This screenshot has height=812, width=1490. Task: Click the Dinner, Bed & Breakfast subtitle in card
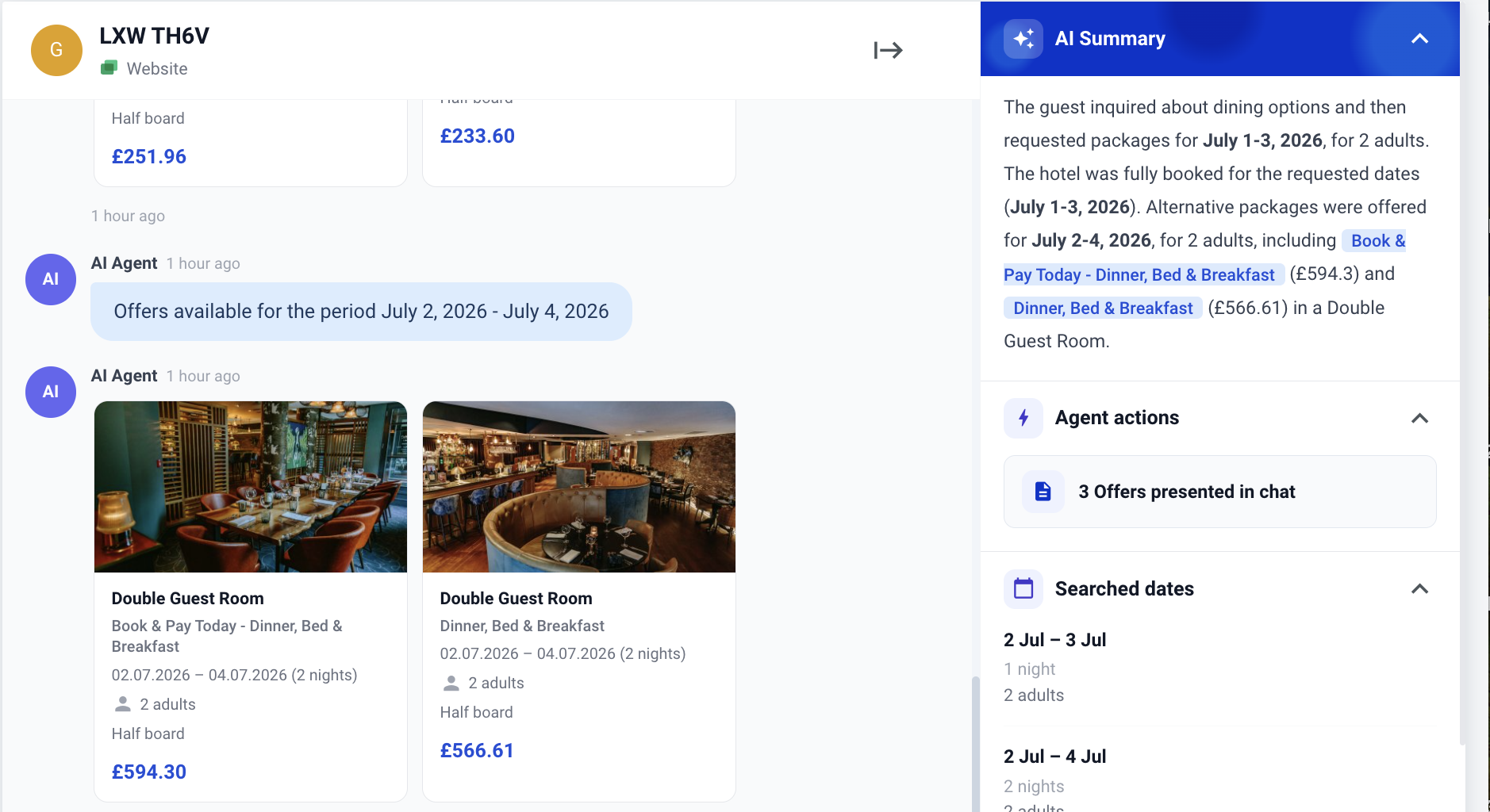[522, 626]
